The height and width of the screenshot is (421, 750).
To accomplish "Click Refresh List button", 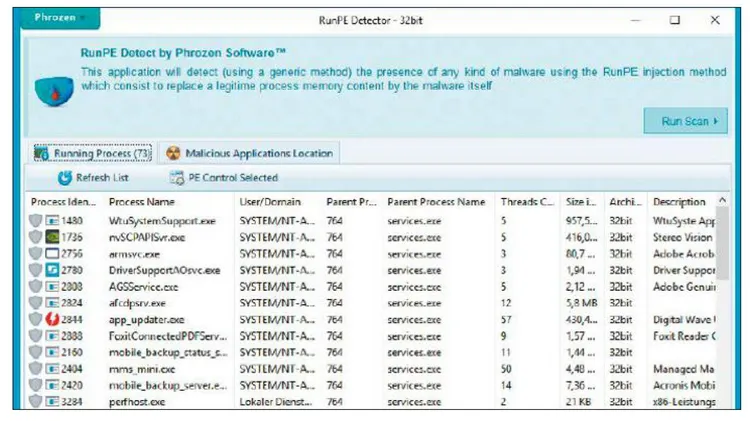I will [93, 178].
